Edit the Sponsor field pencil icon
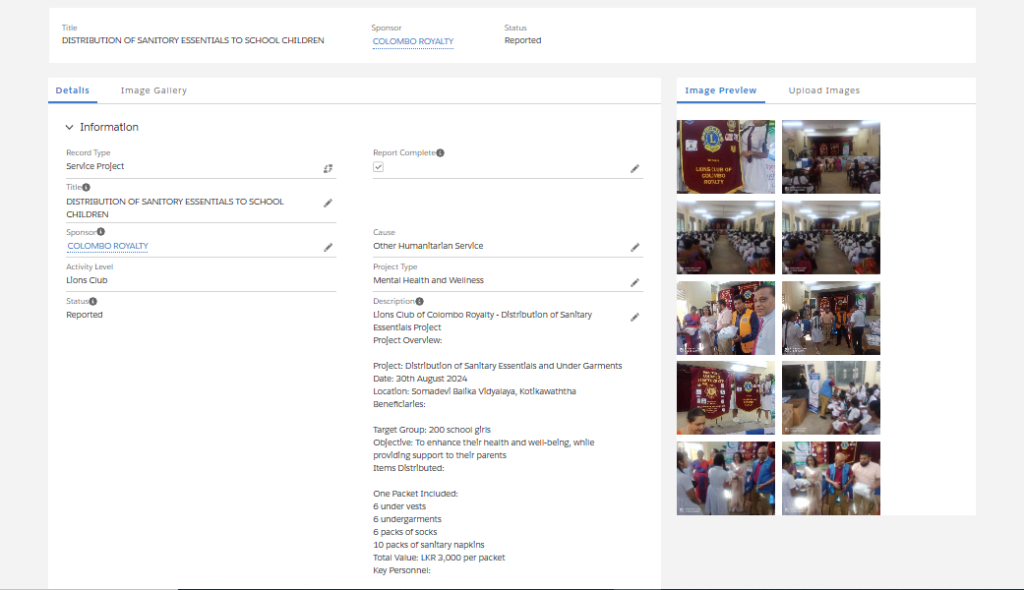Image resolution: width=1024 pixels, height=590 pixels. 328,248
